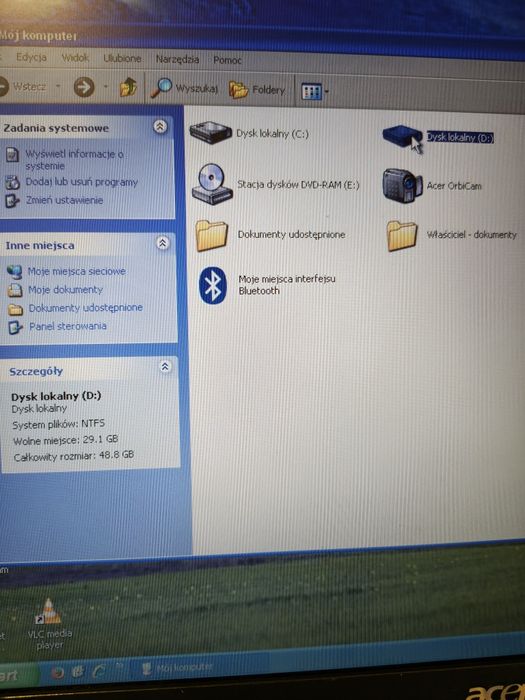Open the Narzędzia menu

click(177, 59)
